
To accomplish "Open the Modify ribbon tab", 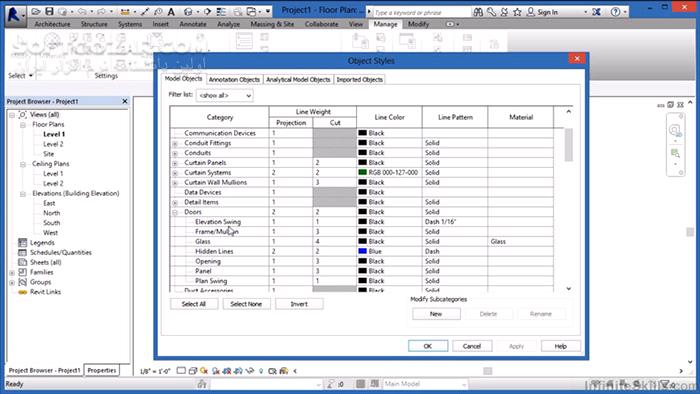I will (418, 24).
